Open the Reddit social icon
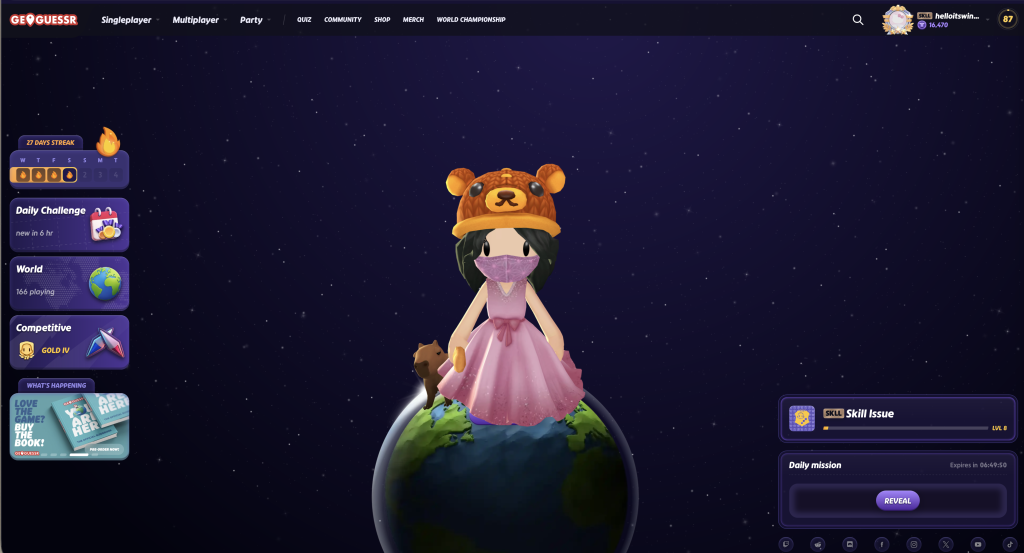This screenshot has height=553, width=1024. coord(818,544)
